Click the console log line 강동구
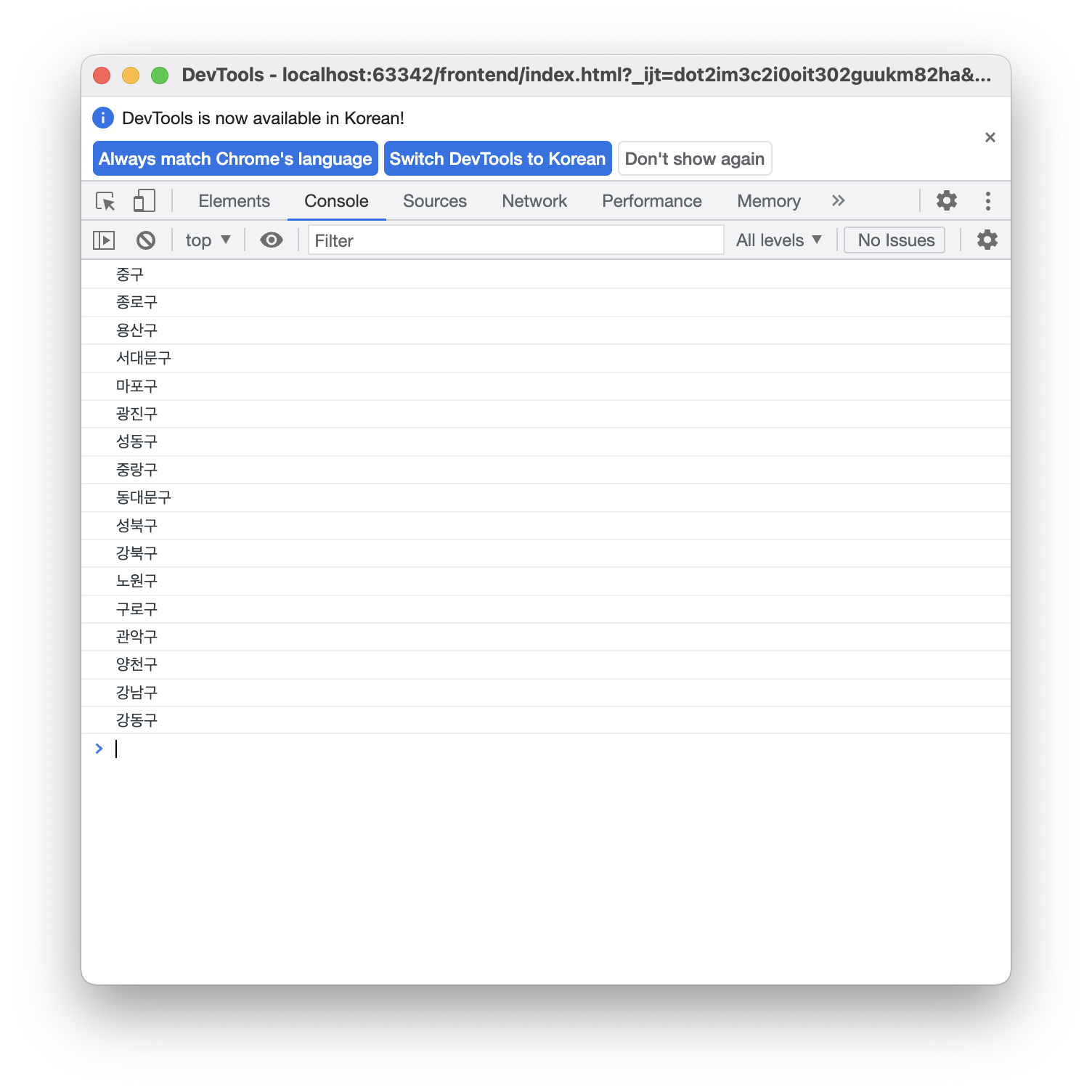 point(546,720)
